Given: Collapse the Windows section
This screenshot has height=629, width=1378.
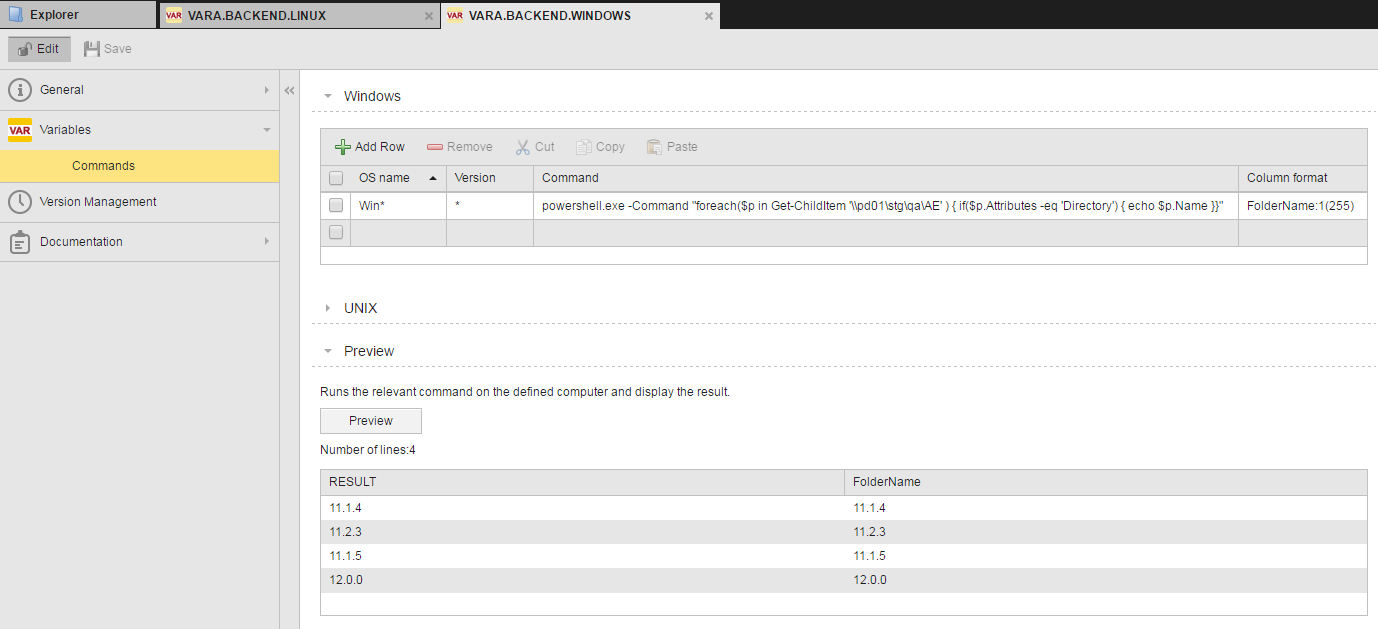Looking at the screenshot, I should click(x=328, y=97).
